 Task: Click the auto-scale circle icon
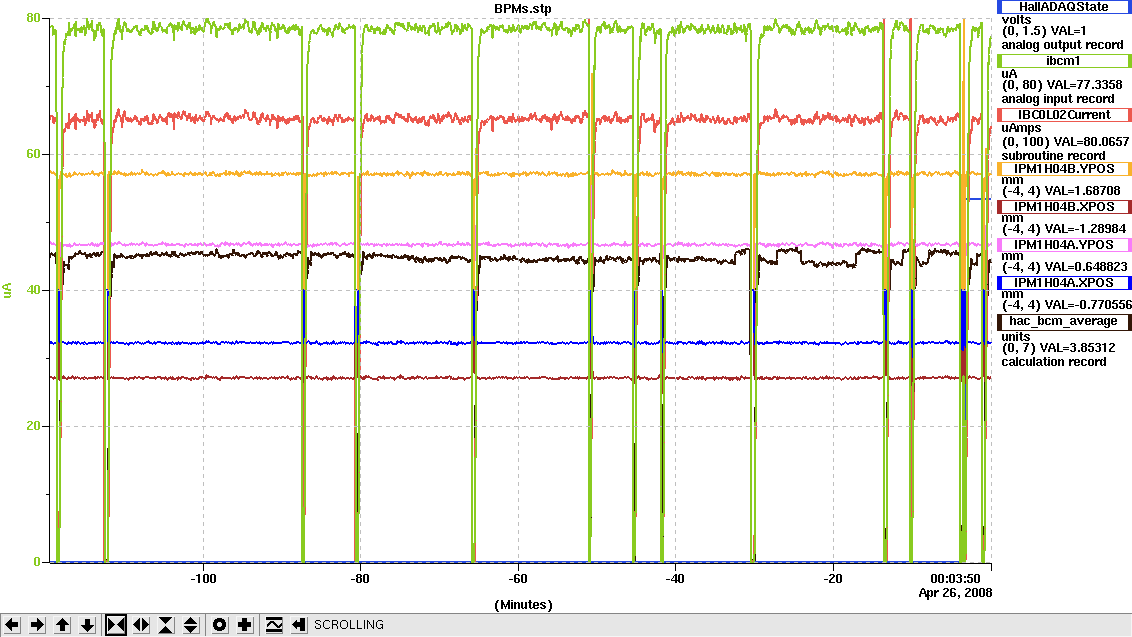coord(219,625)
